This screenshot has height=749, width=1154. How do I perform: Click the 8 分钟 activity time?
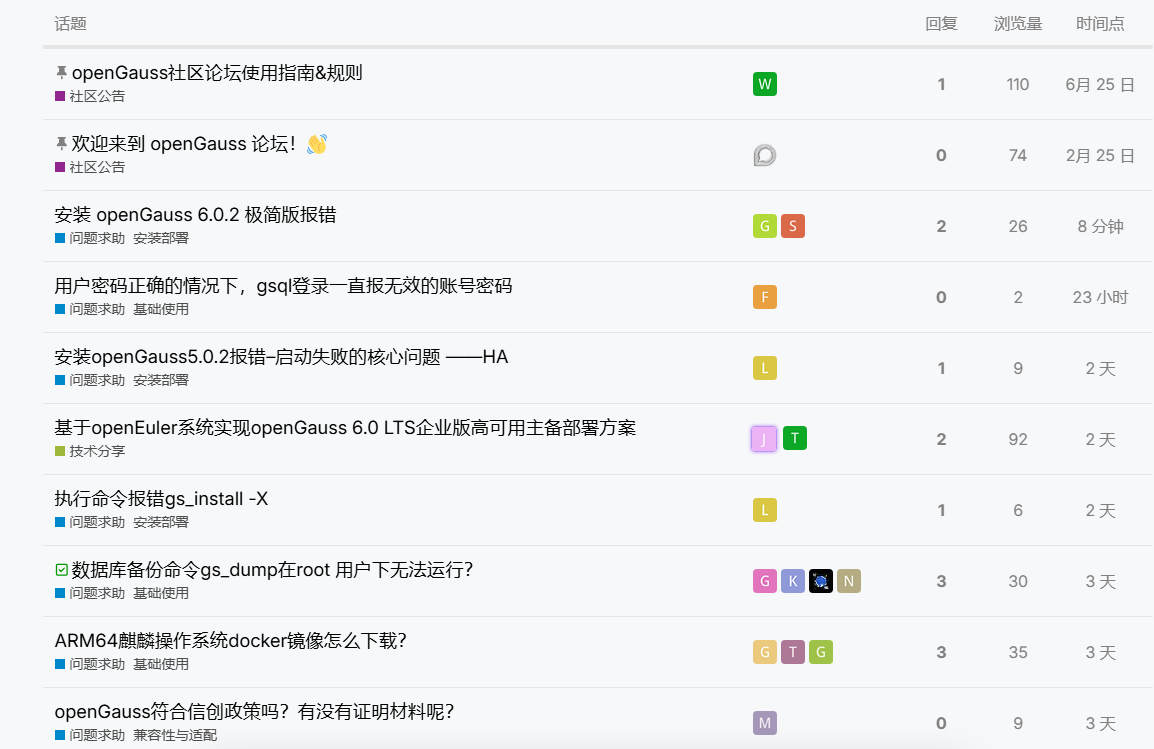[1100, 227]
